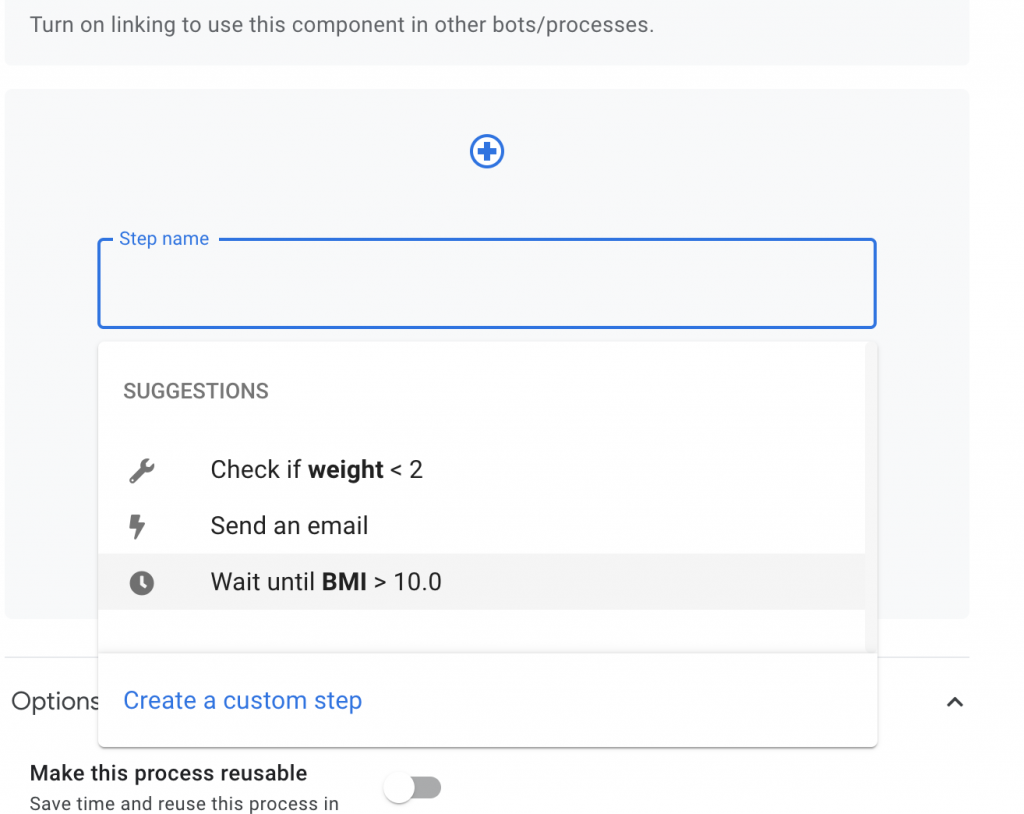1024x814 pixels.
Task: Click the blue plus add-step icon
Action: point(487,151)
